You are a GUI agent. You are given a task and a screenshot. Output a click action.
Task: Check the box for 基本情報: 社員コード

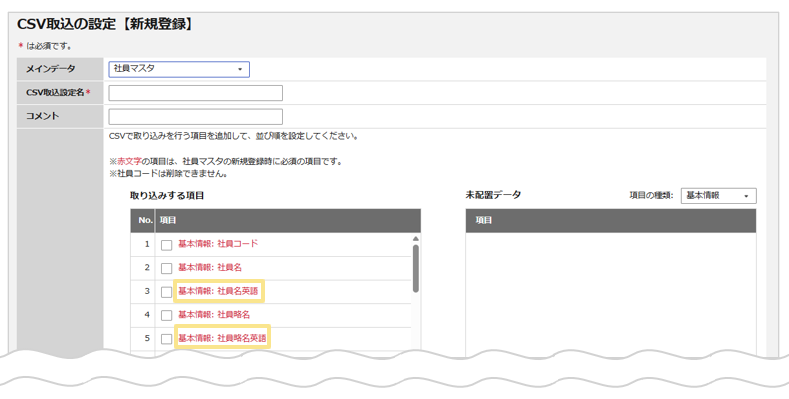167,245
